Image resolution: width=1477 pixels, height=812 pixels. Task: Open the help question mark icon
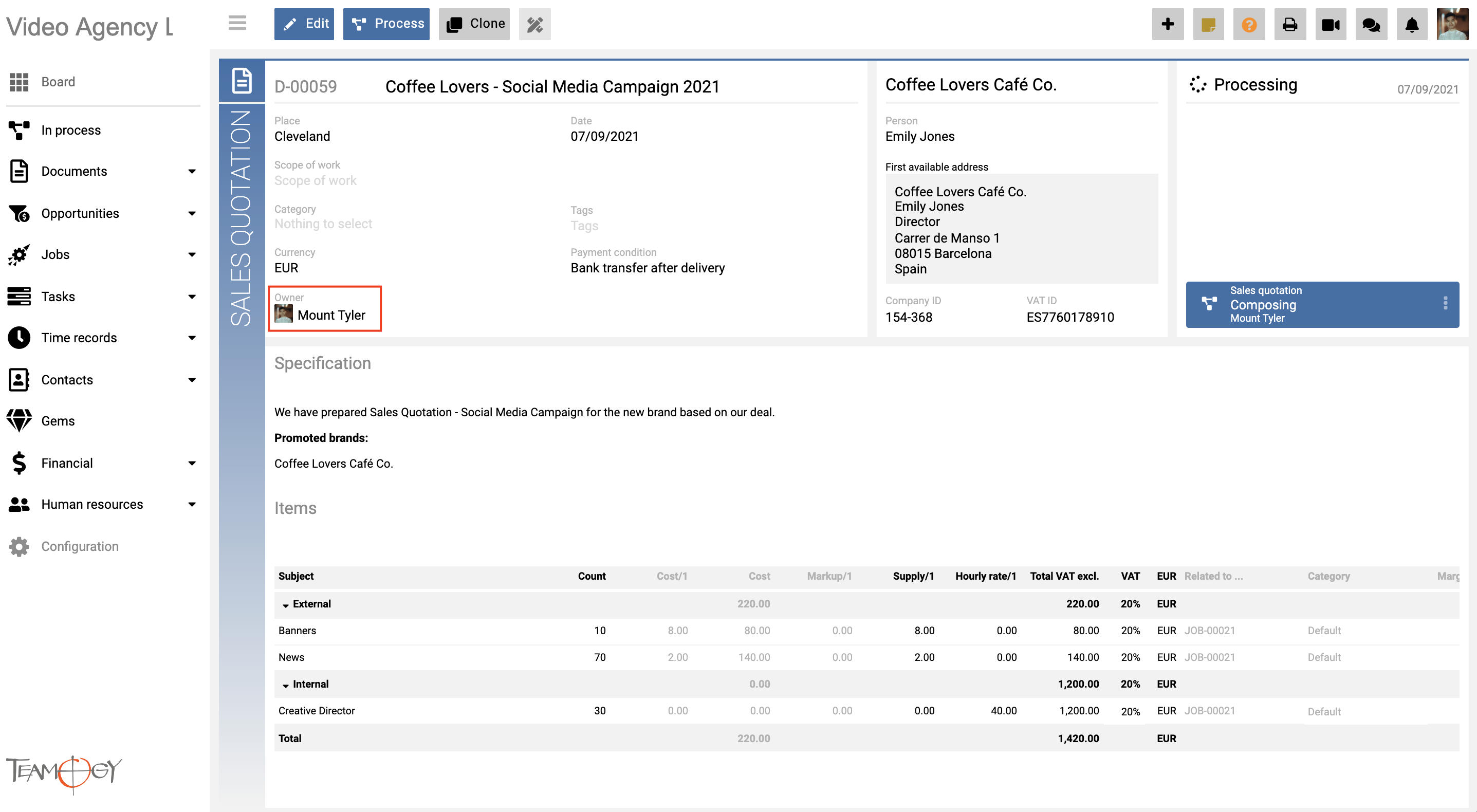coord(1249,24)
